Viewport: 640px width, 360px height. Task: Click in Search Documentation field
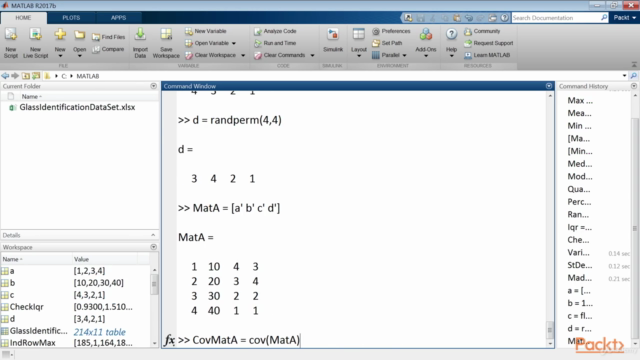click(556, 18)
